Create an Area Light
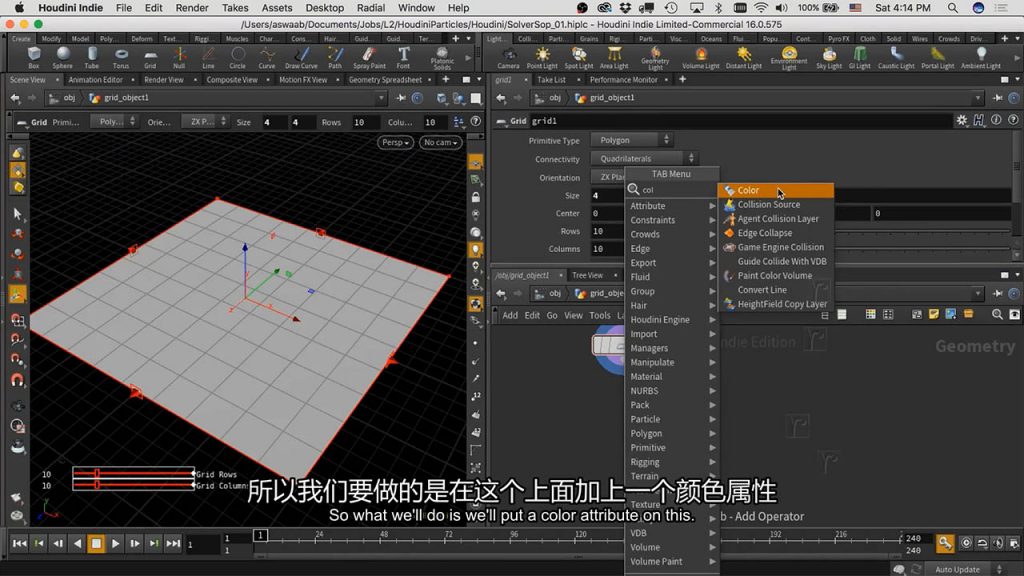The width and height of the screenshot is (1024, 576). point(614,57)
